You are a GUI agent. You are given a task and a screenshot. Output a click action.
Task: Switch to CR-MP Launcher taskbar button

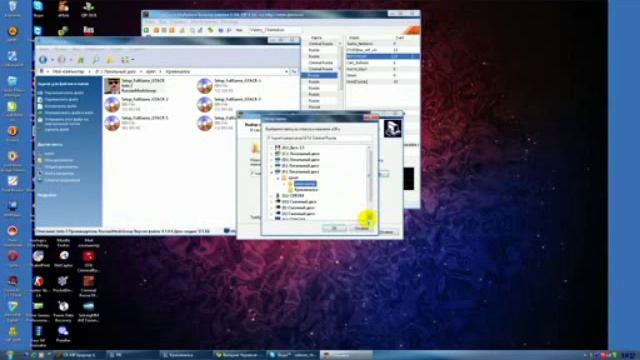click(x=79, y=355)
